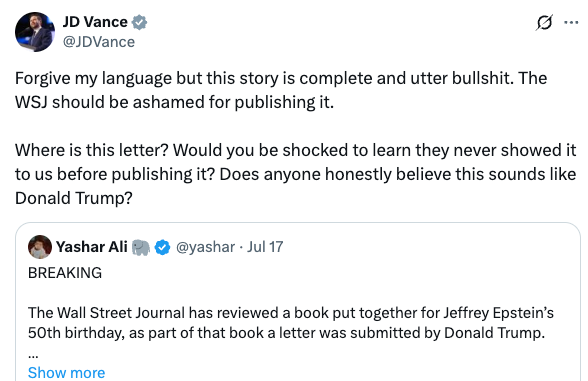Image resolution: width=588 pixels, height=381 pixels.
Task: Click the truncation ellipsis above Show more
Action: pyautogui.click(x=33, y=354)
